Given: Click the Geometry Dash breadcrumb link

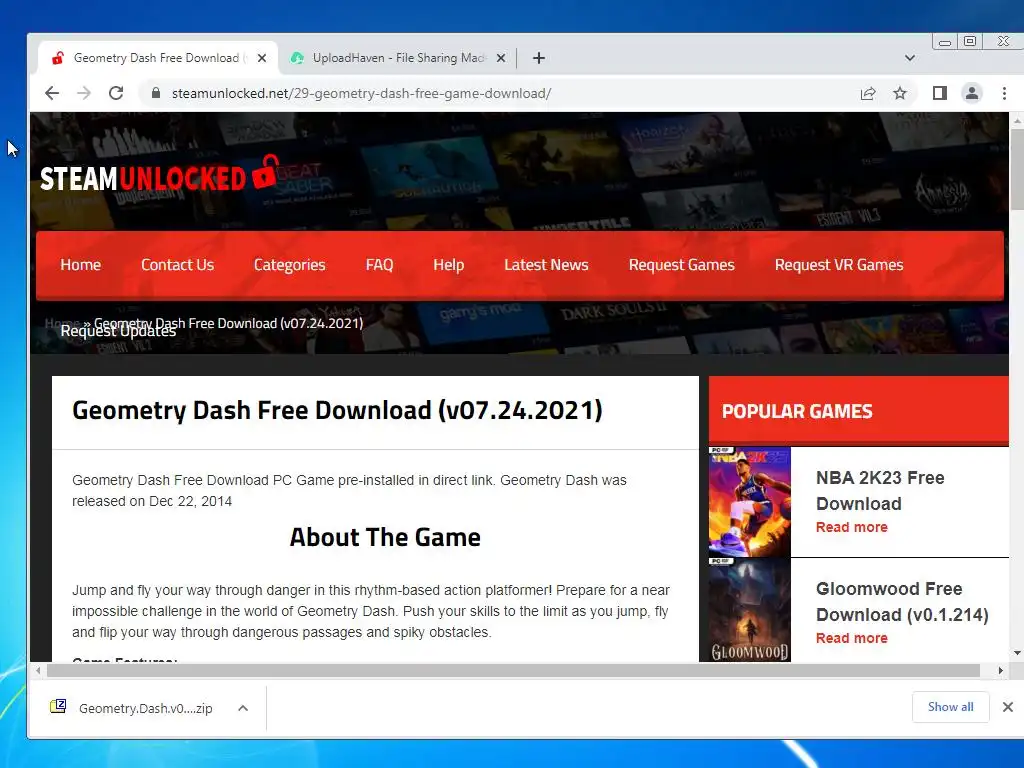Looking at the screenshot, I should (x=229, y=323).
